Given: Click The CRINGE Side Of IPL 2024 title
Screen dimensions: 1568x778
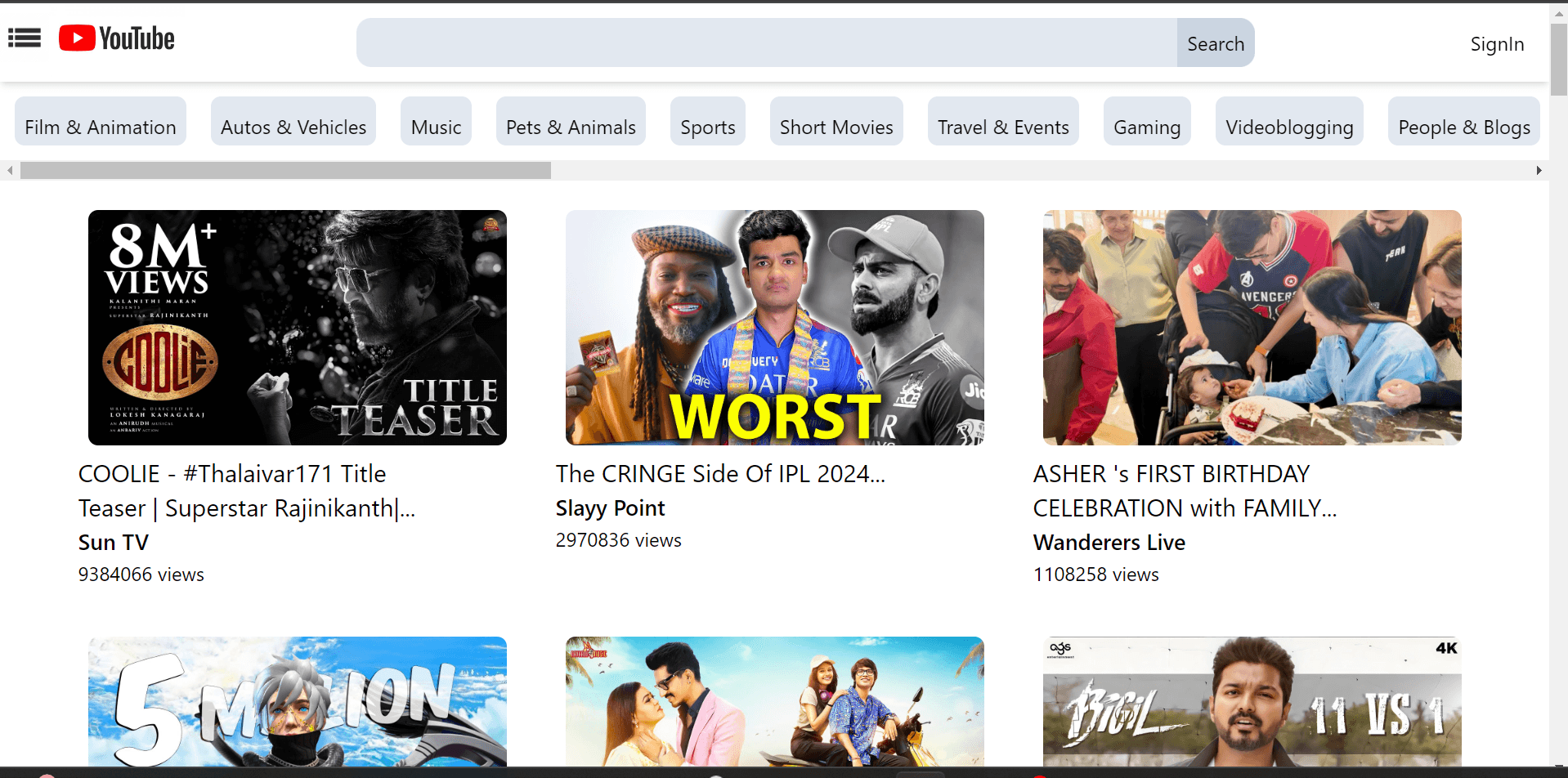Looking at the screenshot, I should point(720,474).
